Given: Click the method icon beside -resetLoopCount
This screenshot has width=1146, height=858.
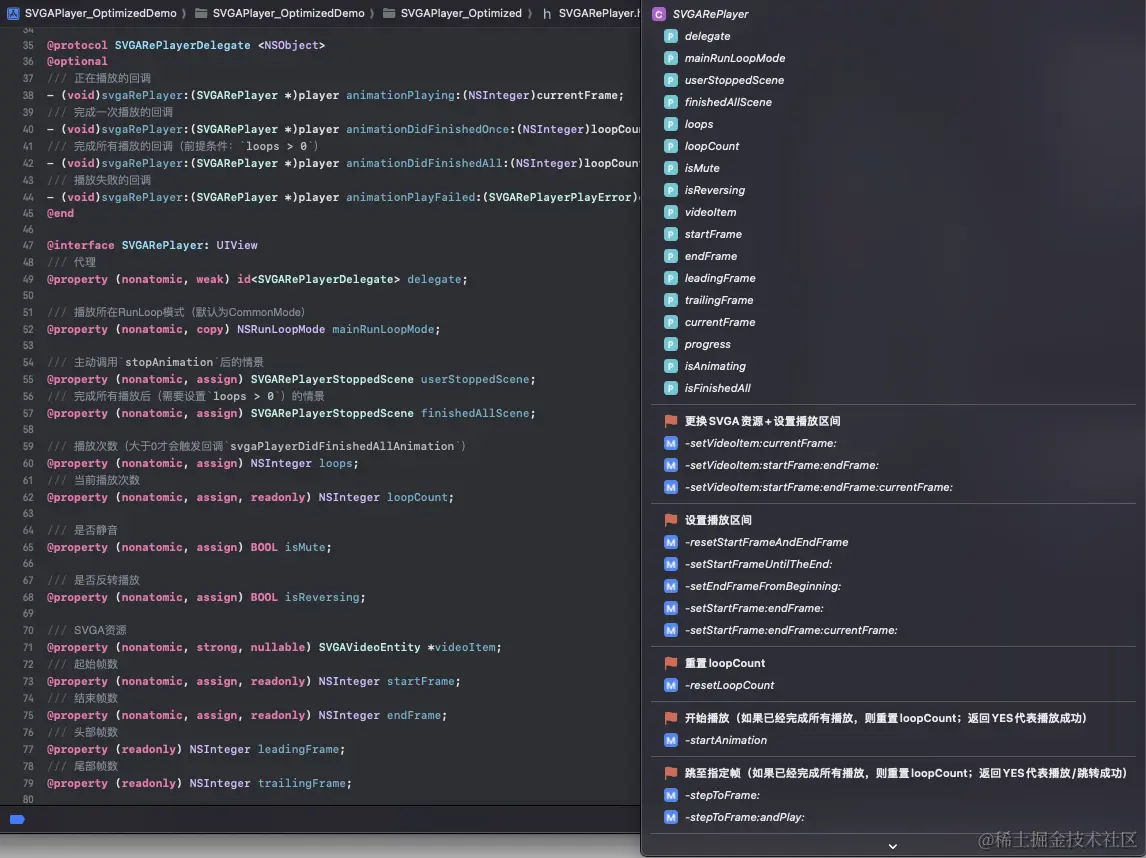Looking at the screenshot, I should click(670, 685).
